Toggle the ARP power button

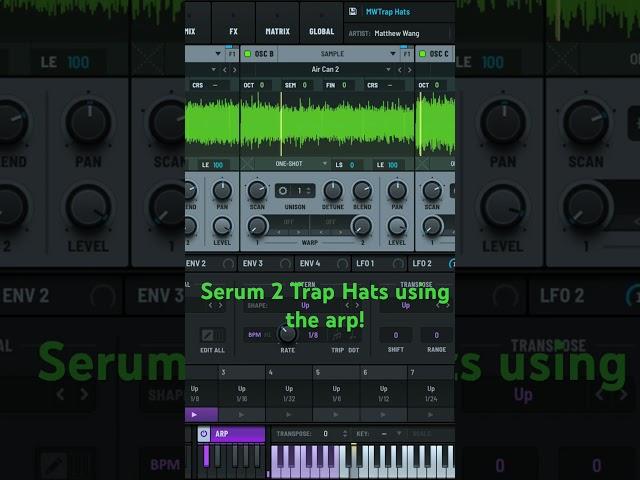coord(204,434)
